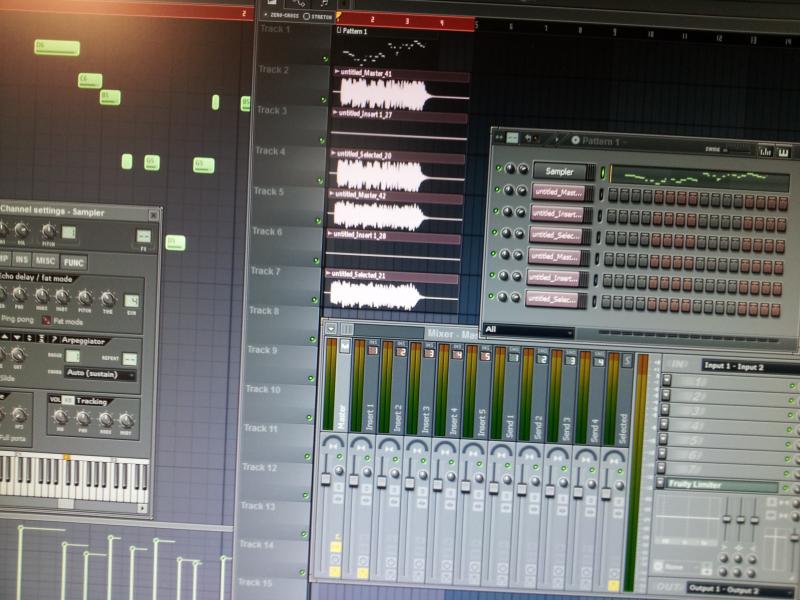Switch to the MISC tab
This screenshot has height=600, width=800.
pos(45,261)
